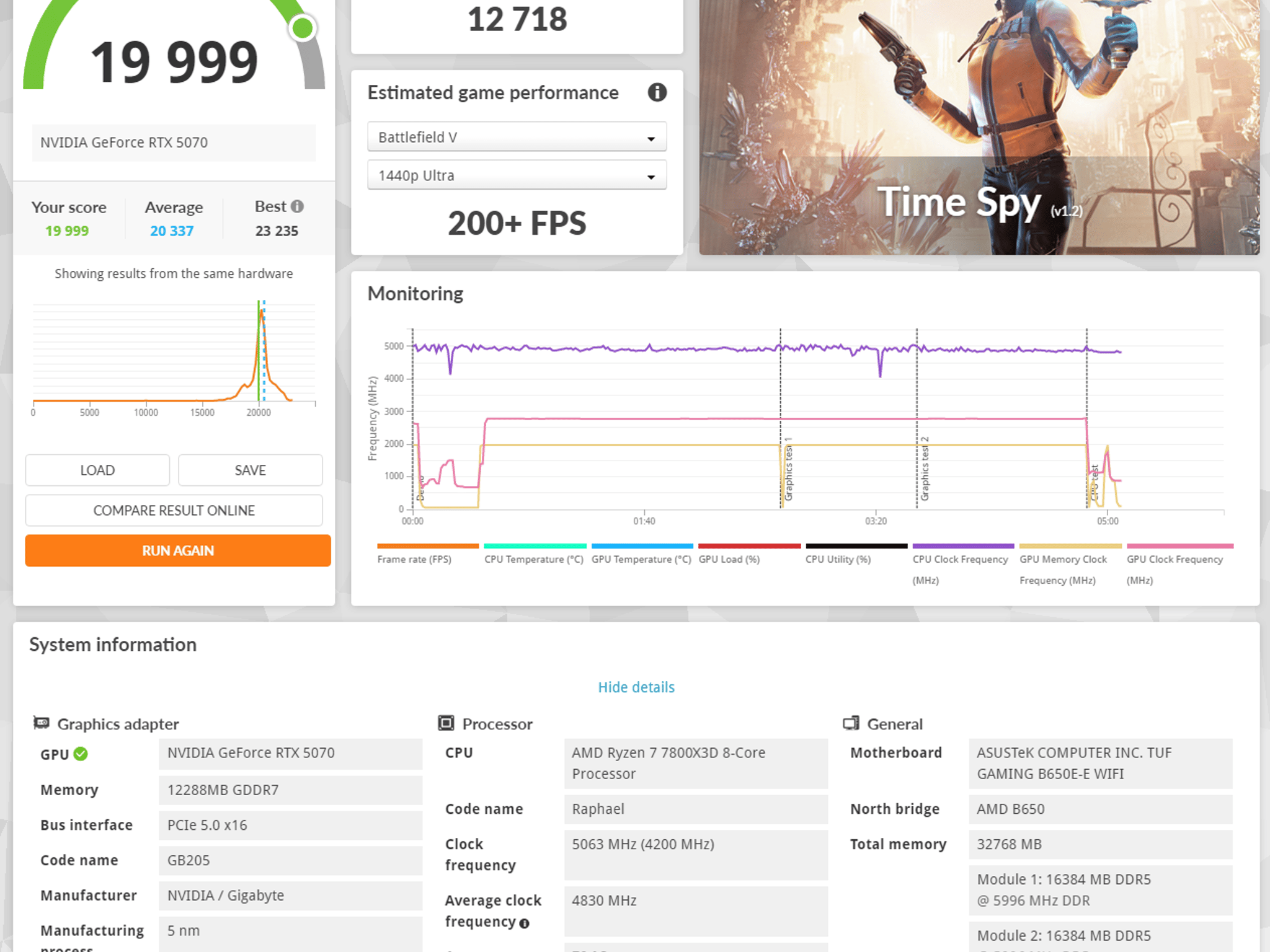This screenshot has height=952, width=1270.
Task: Click the General section monitor icon
Action: coord(851,723)
